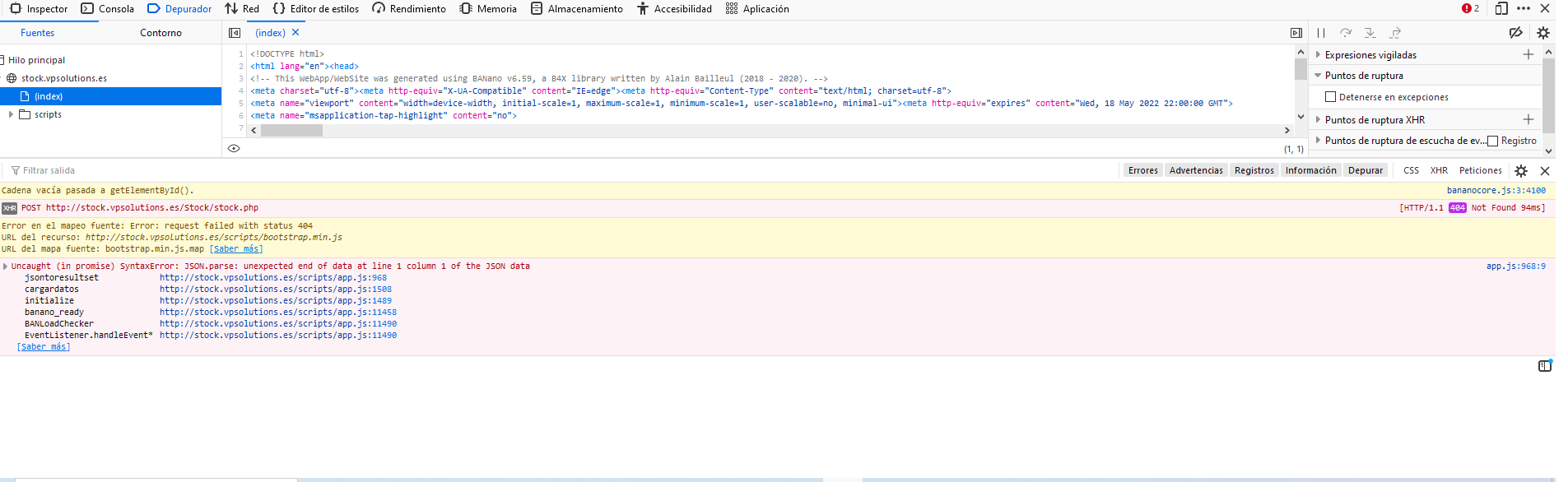Toggle the Peticiones console filter

pos(1481,170)
